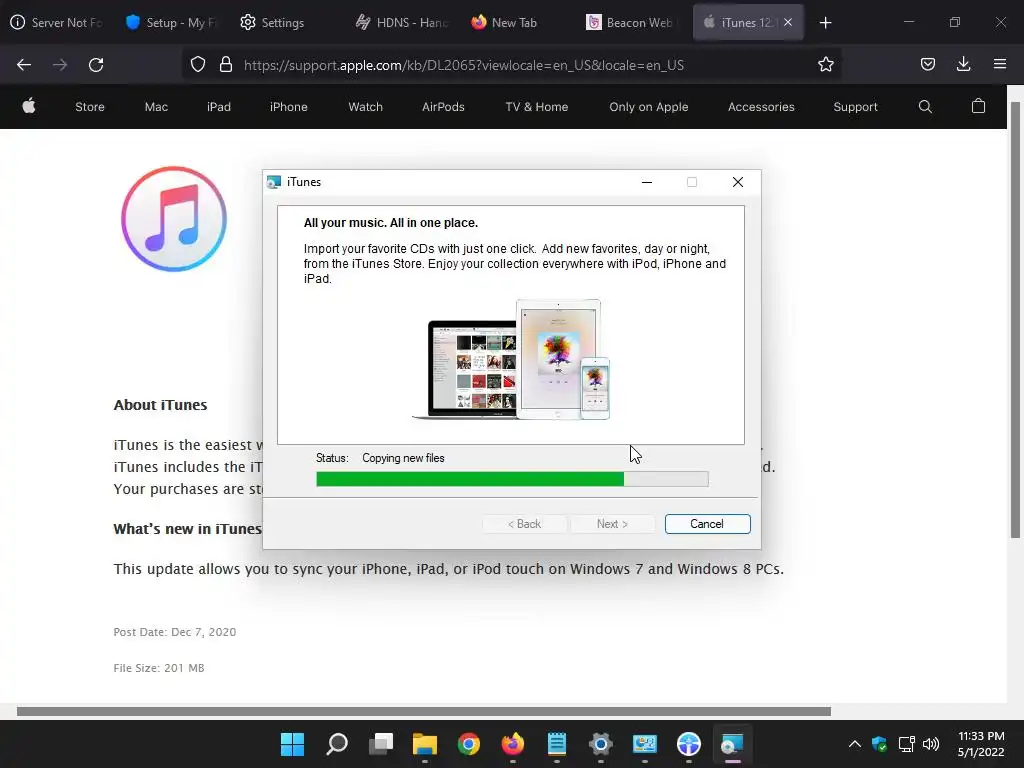Switch to New Tab tab

[505, 23]
